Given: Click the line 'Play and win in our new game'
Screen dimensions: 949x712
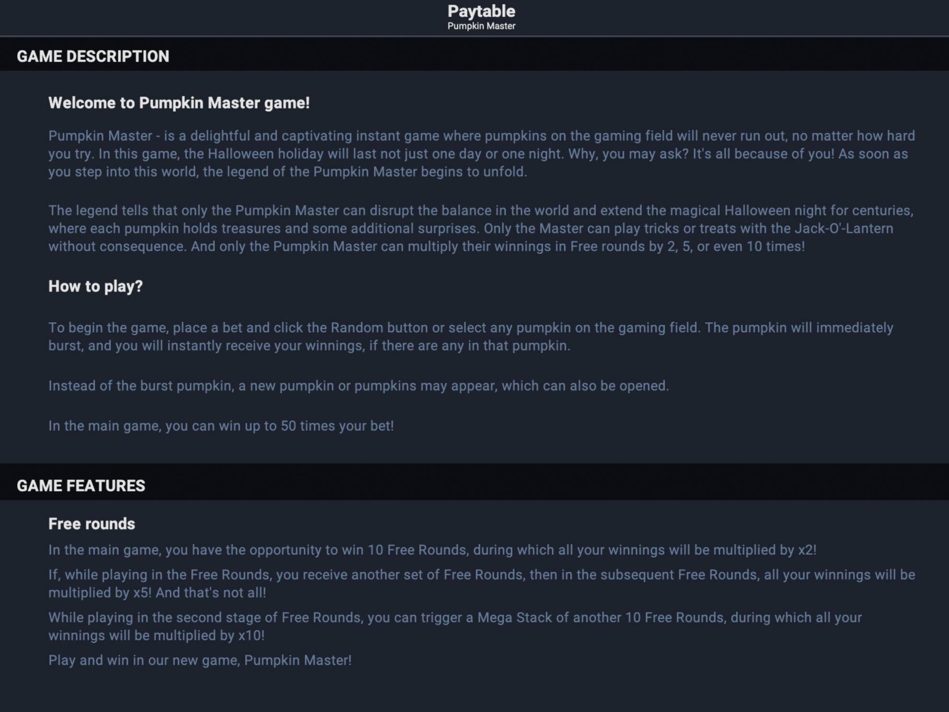Looking at the screenshot, I should tap(200, 660).
